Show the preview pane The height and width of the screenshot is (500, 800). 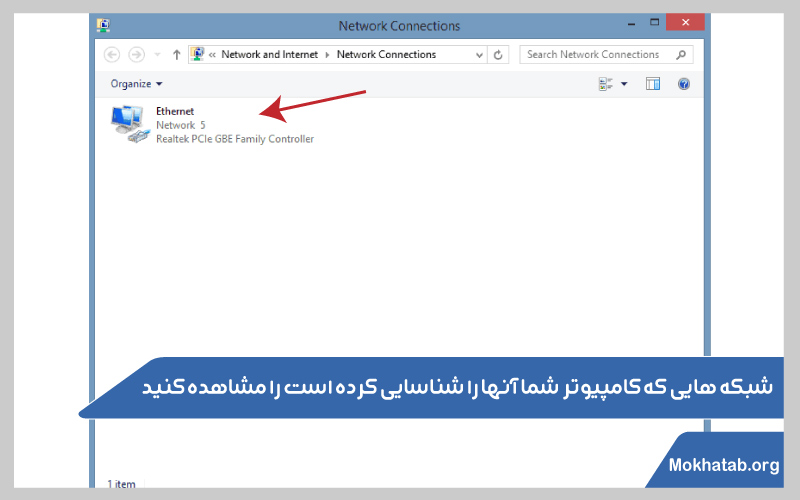653,84
